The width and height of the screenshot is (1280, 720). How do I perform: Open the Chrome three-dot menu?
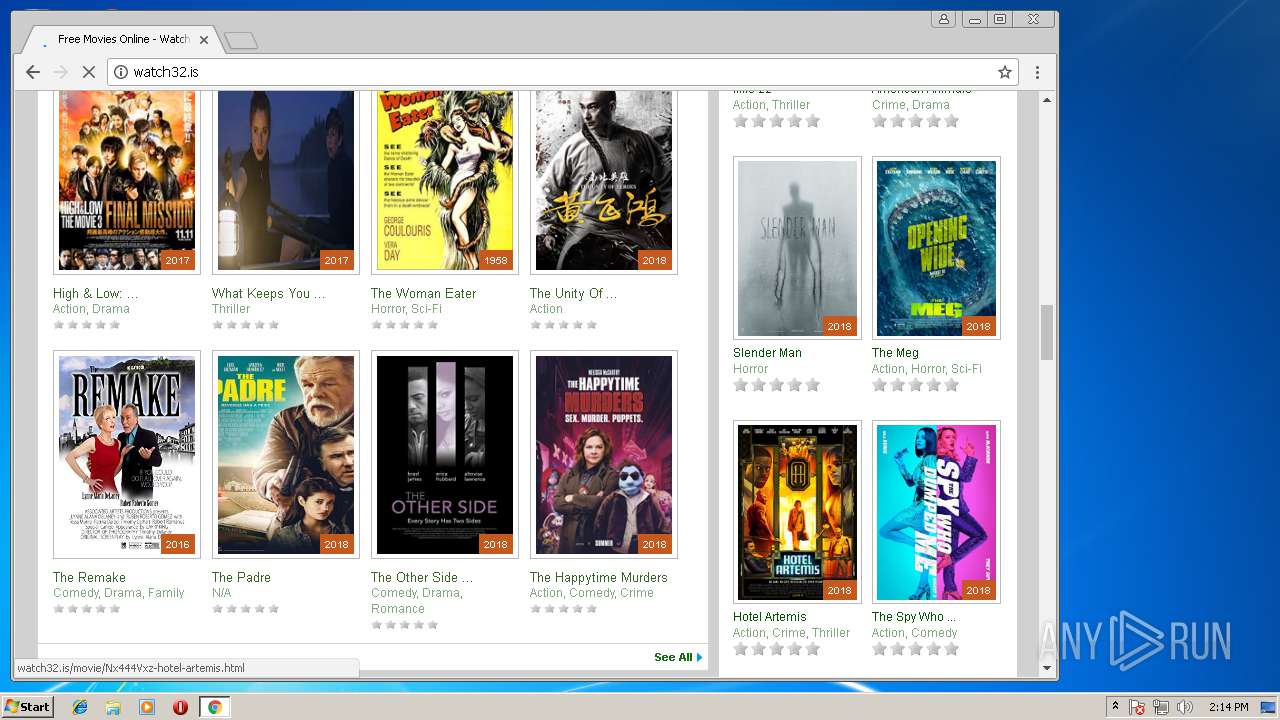(x=1037, y=72)
